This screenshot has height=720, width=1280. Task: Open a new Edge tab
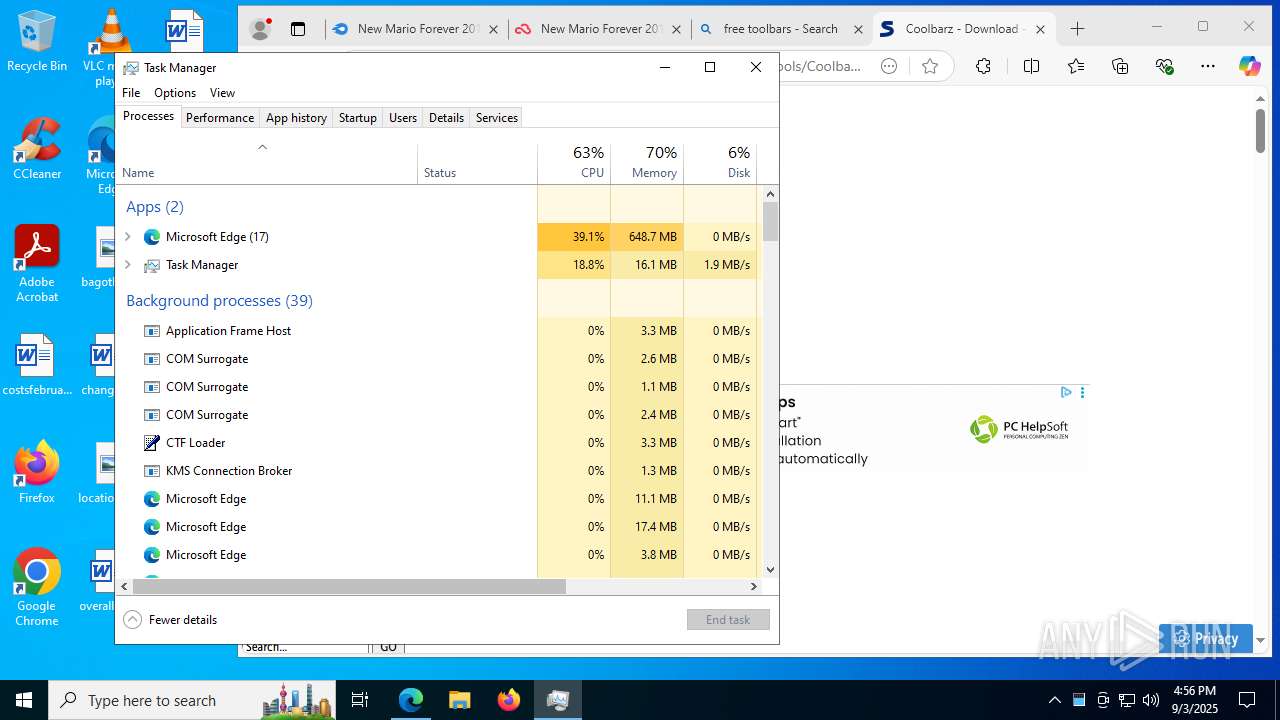click(1077, 29)
